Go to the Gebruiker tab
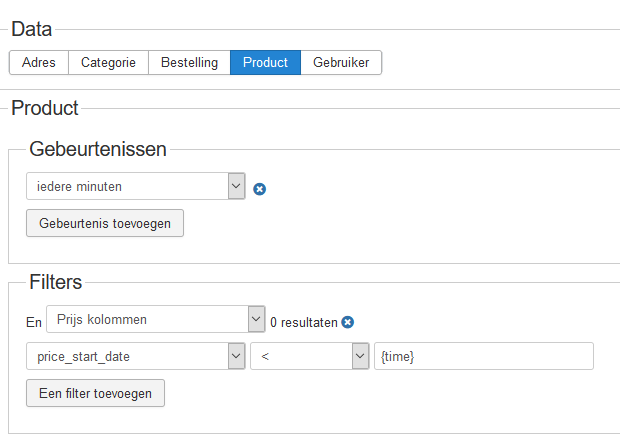620x440 pixels. [x=341, y=62]
